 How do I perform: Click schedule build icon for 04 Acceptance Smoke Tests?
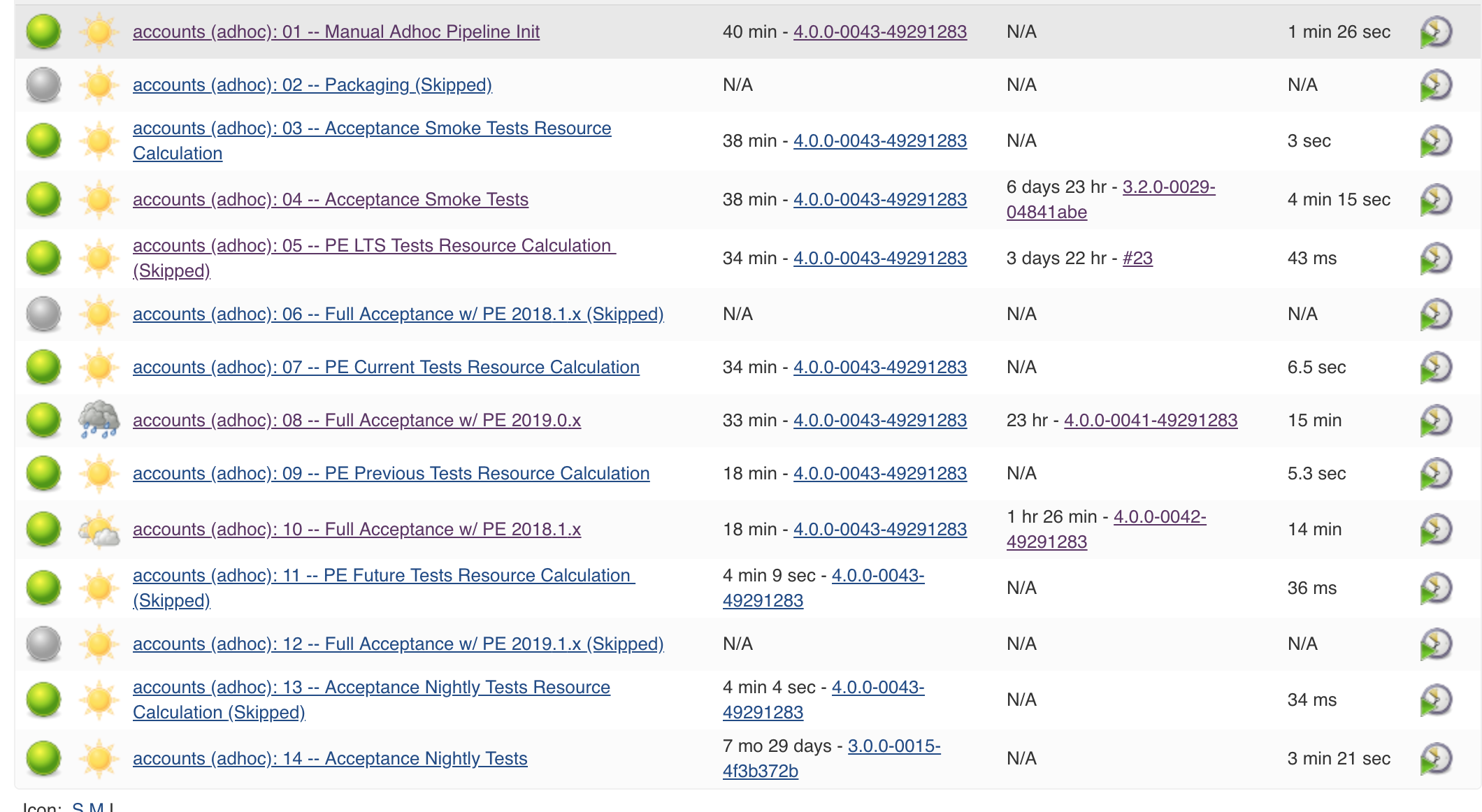[1436, 200]
